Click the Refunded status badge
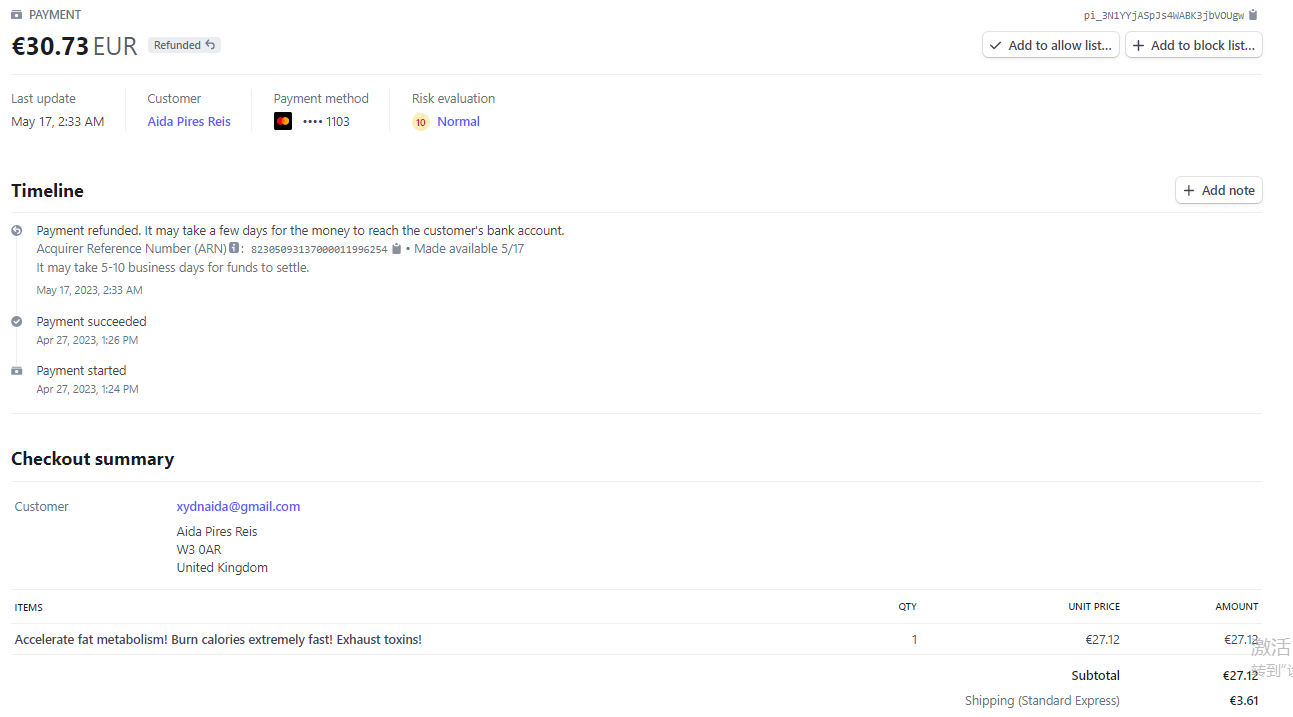Screen dimensions: 1293x717 click(x=184, y=45)
